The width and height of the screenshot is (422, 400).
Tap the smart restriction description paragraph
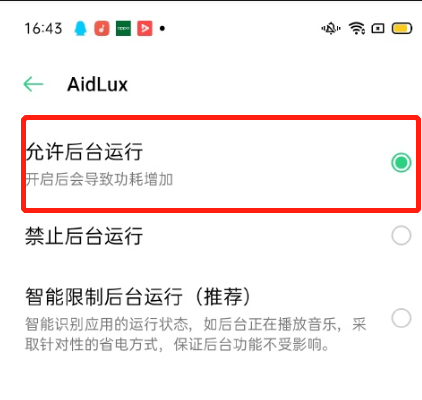(196, 334)
